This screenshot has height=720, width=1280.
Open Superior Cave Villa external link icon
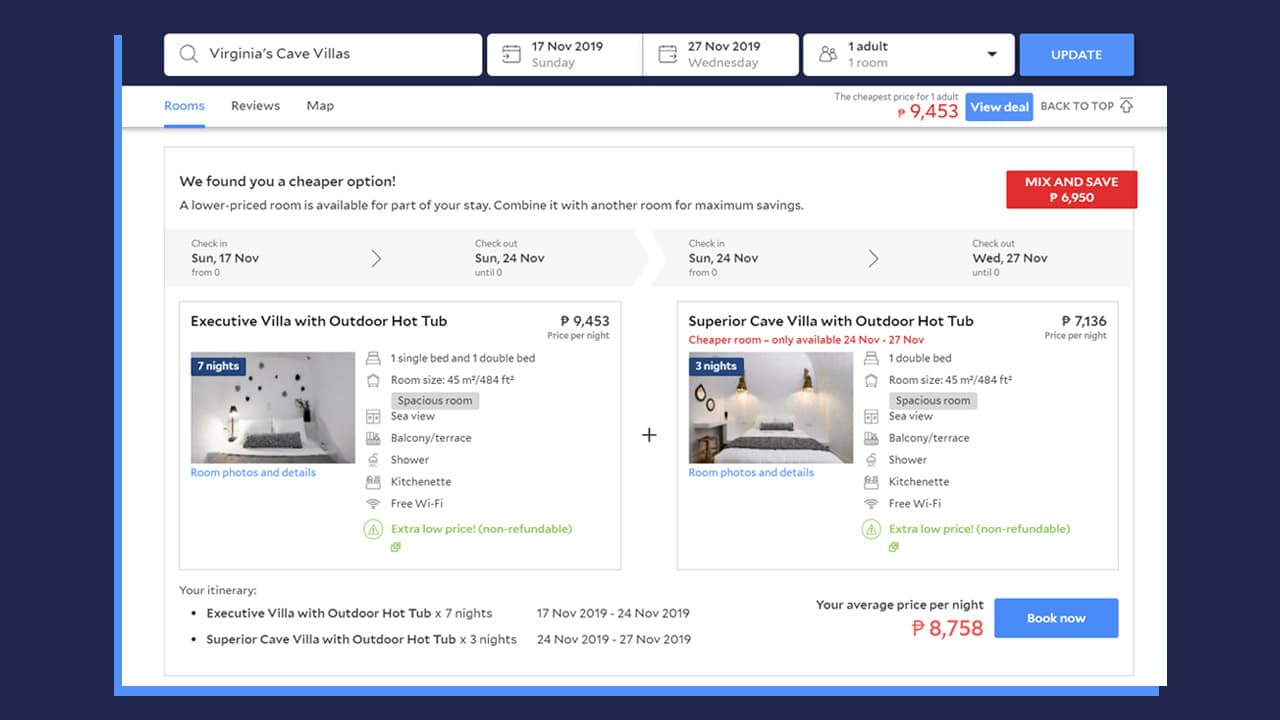[893, 547]
